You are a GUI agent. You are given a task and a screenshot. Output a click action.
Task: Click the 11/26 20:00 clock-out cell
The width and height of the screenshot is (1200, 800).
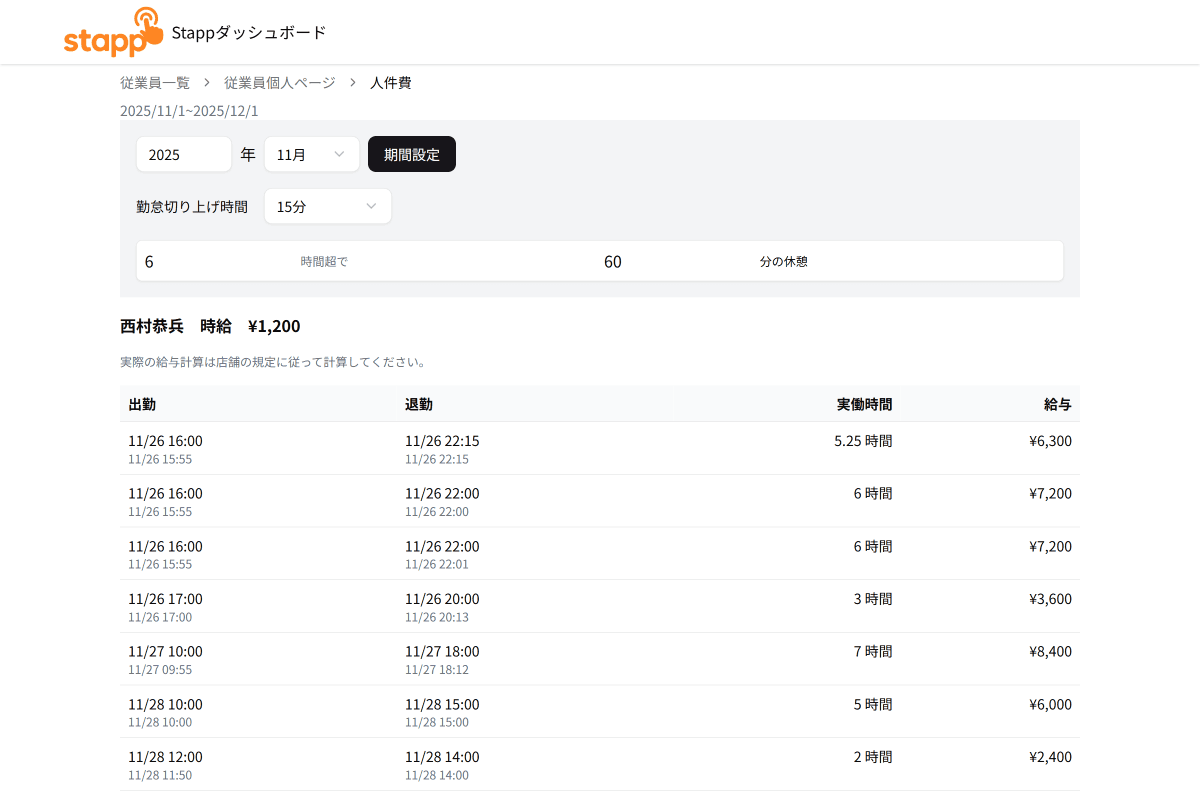tap(442, 600)
